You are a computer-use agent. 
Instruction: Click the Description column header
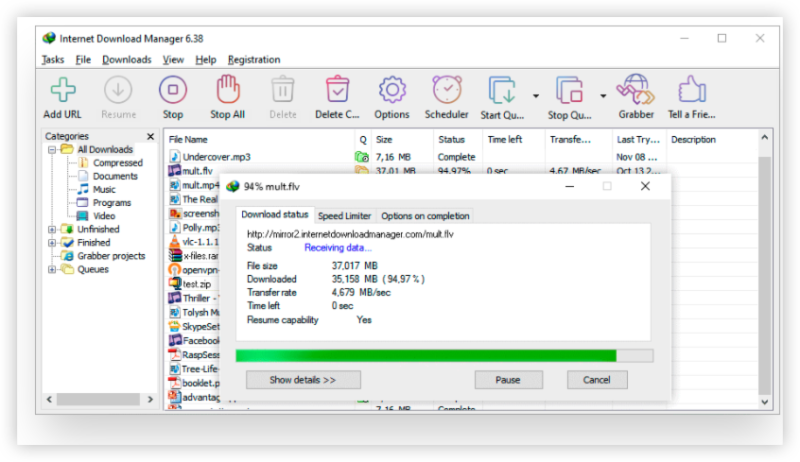click(x=712, y=140)
